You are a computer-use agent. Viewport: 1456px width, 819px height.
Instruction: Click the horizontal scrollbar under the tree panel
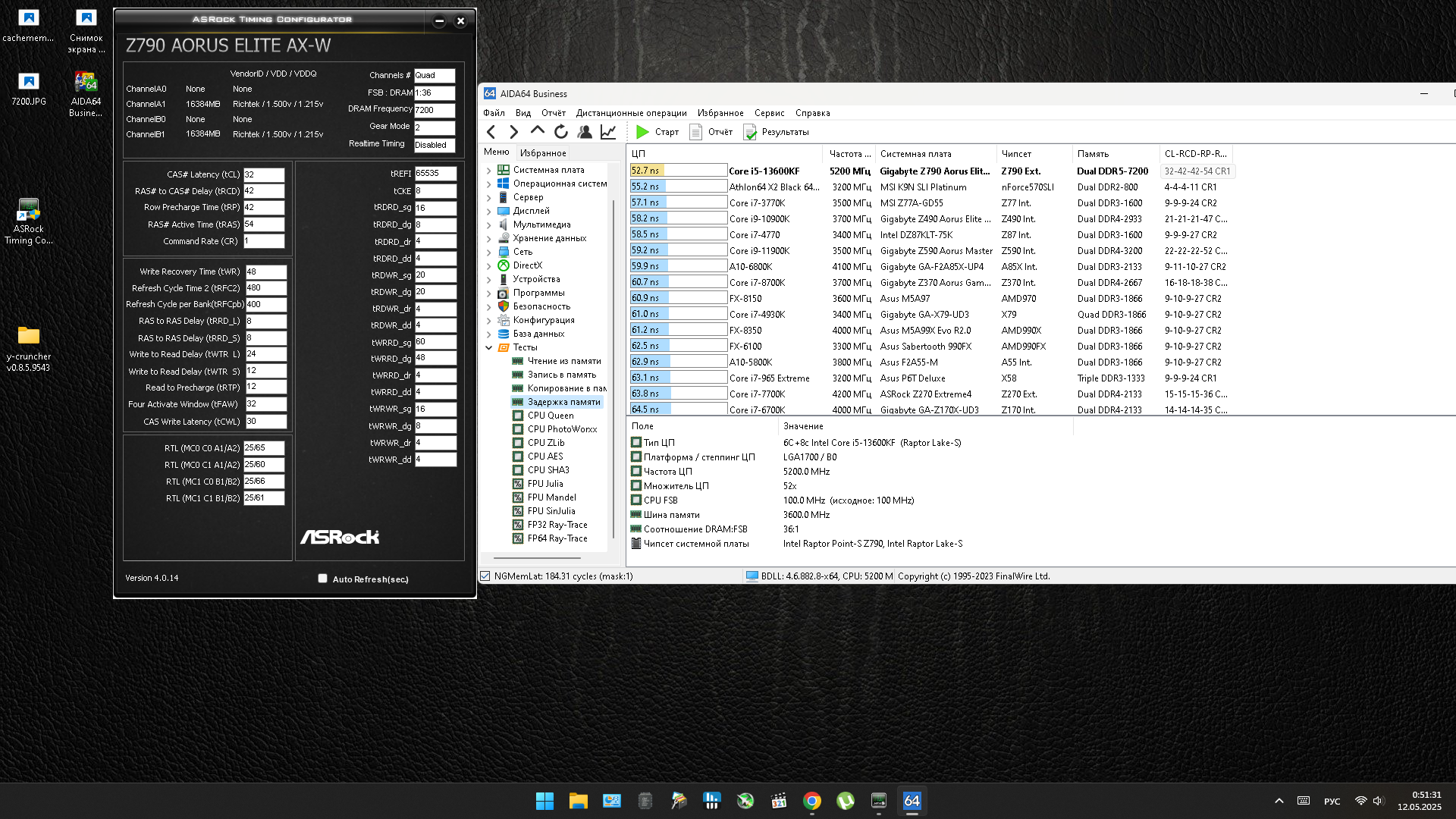tap(537, 558)
